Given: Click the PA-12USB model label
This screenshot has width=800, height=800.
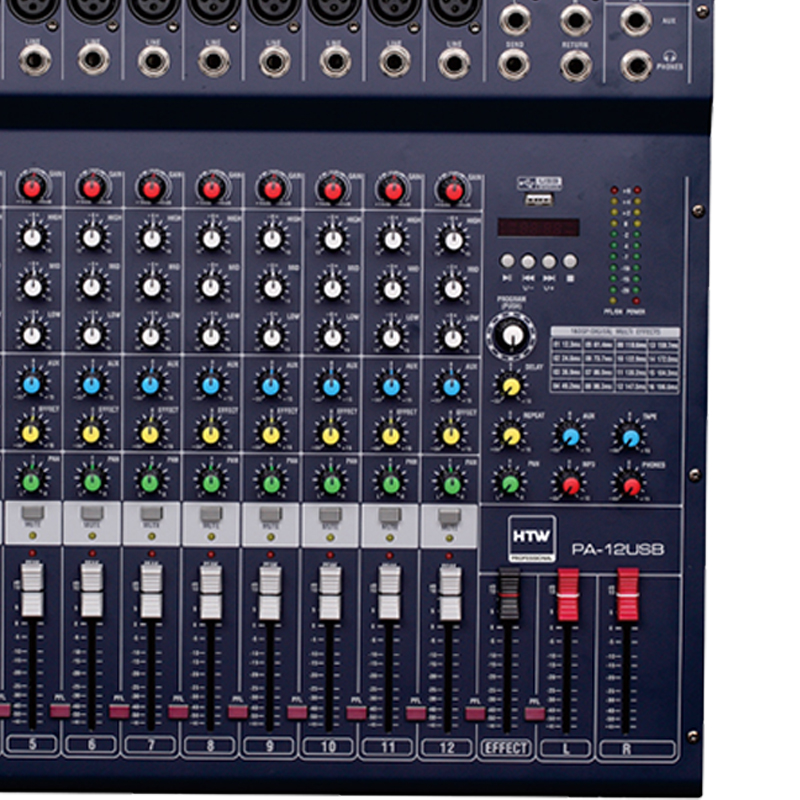Looking at the screenshot, I should (x=617, y=549).
